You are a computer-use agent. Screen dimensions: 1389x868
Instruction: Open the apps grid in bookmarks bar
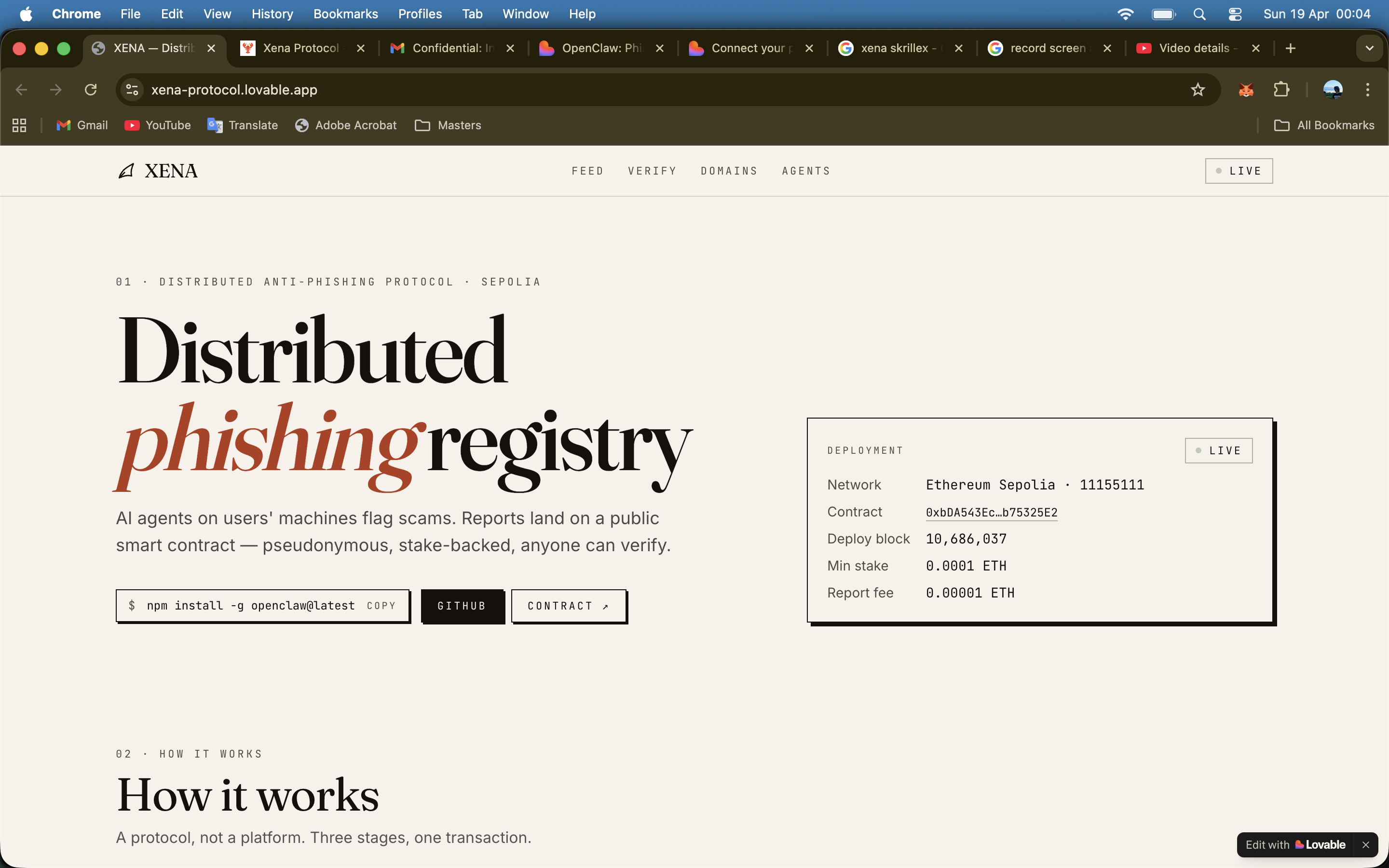(x=19, y=125)
